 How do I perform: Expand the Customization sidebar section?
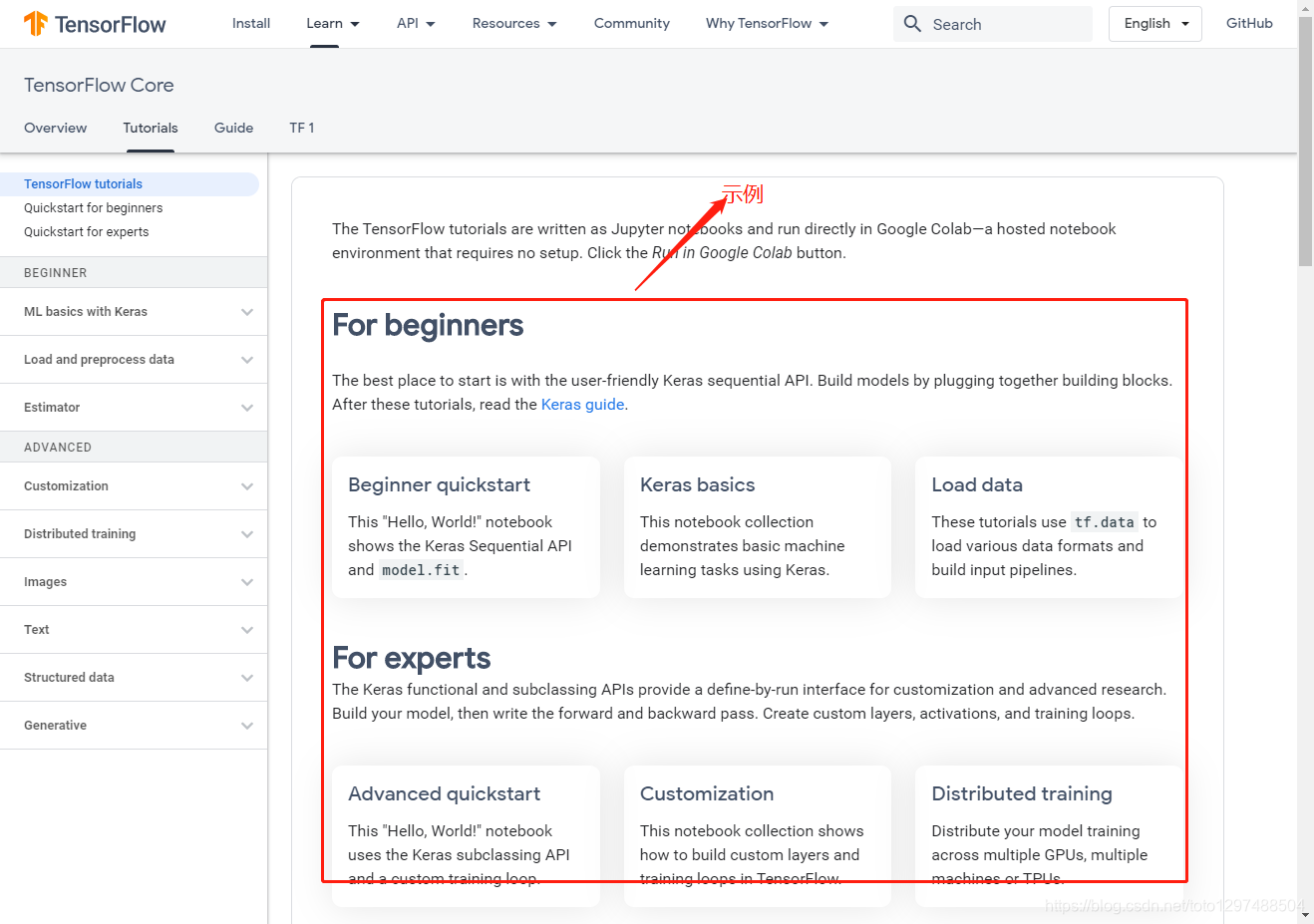134,486
